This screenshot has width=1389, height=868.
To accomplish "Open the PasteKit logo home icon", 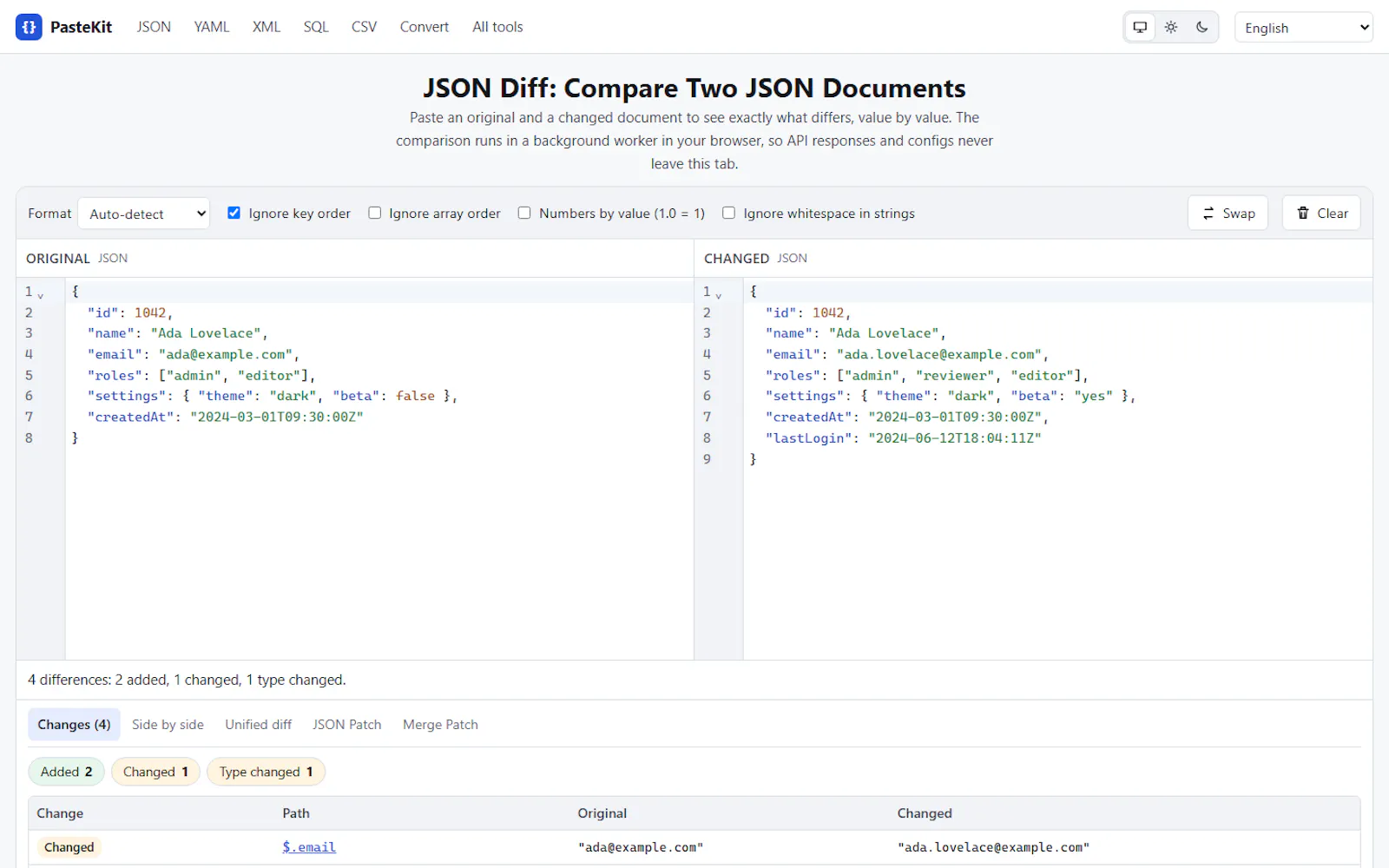I will pos(29,27).
